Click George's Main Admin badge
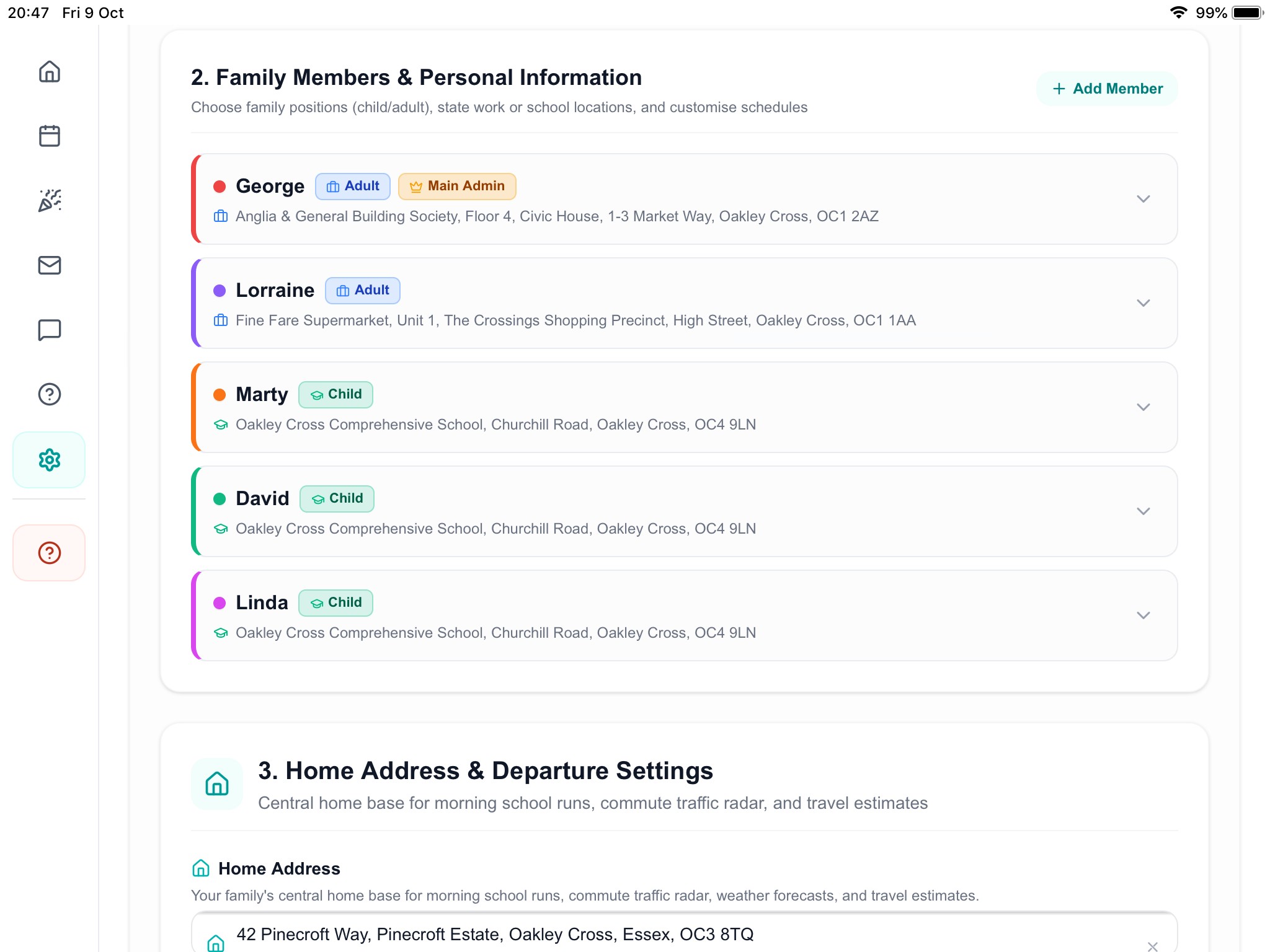The height and width of the screenshot is (952, 1270). (x=457, y=187)
